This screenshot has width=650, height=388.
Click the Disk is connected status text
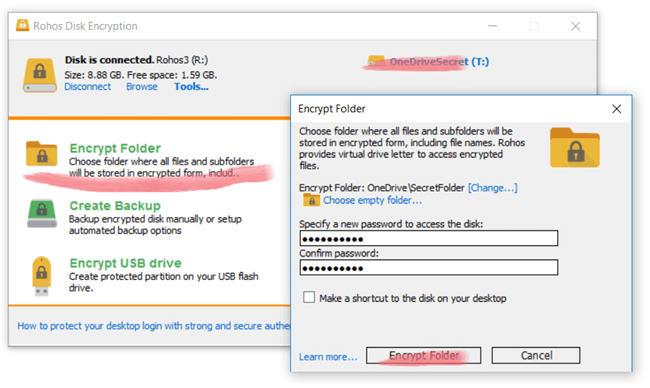pyautogui.click(x=109, y=60)
